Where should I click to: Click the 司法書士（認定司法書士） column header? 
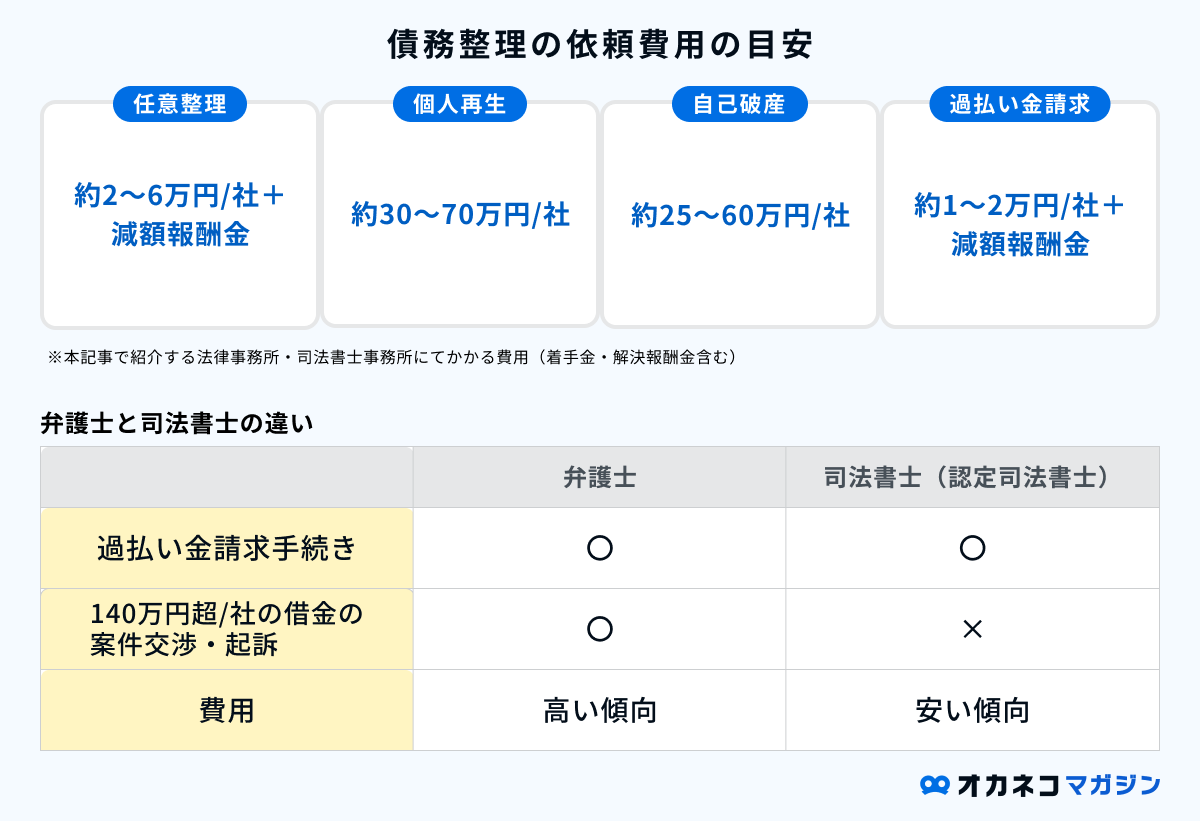tap(972, 478)
